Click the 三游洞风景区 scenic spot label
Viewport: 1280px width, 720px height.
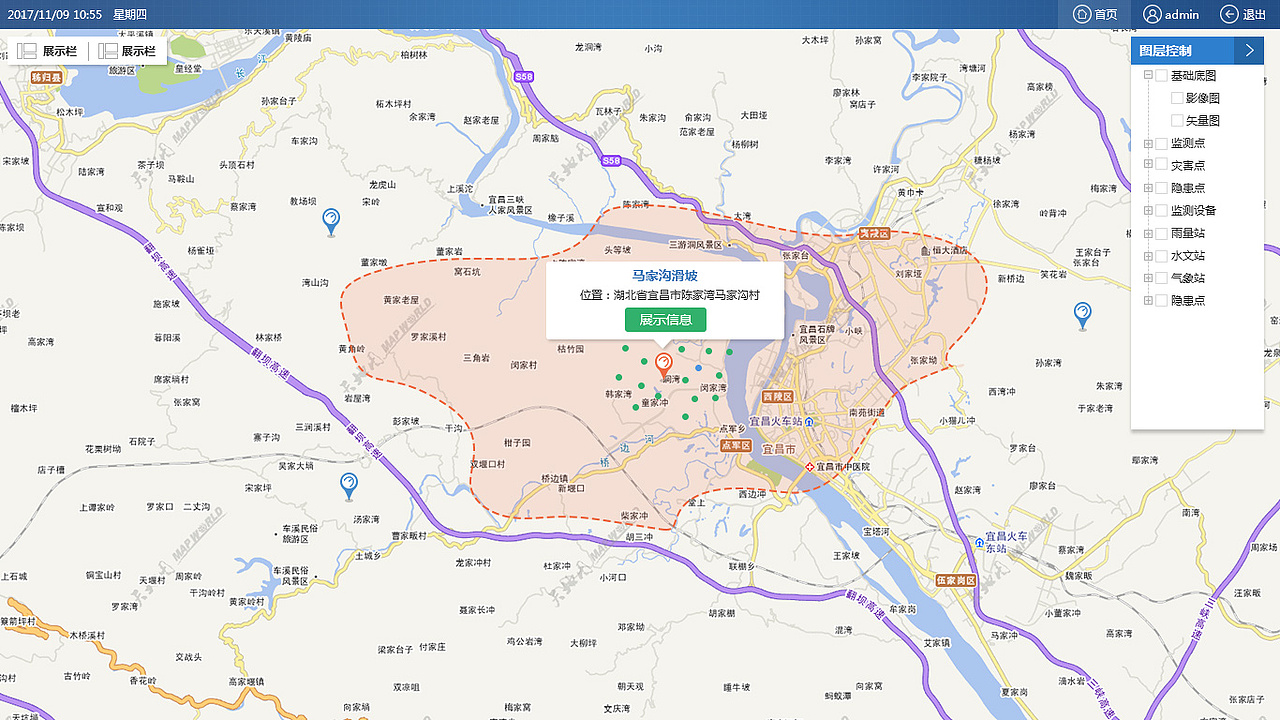[x=694, y=244]
